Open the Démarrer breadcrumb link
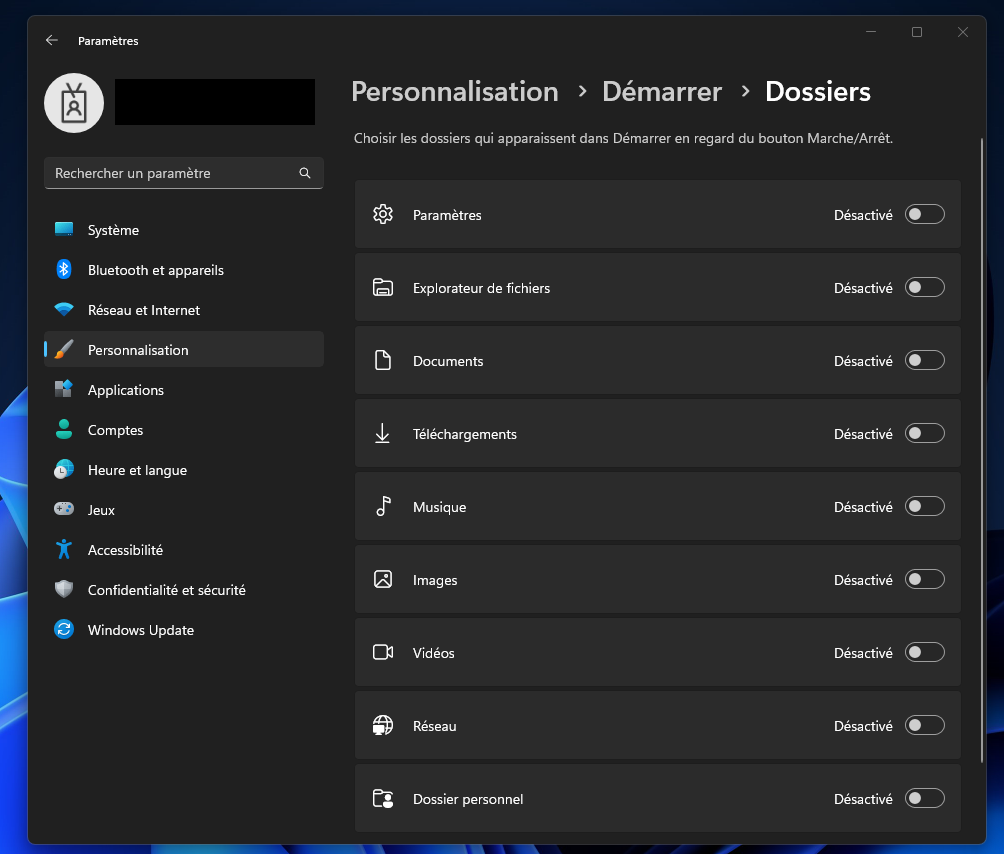This screenshot has width=1004, height=854. point(661,92)
